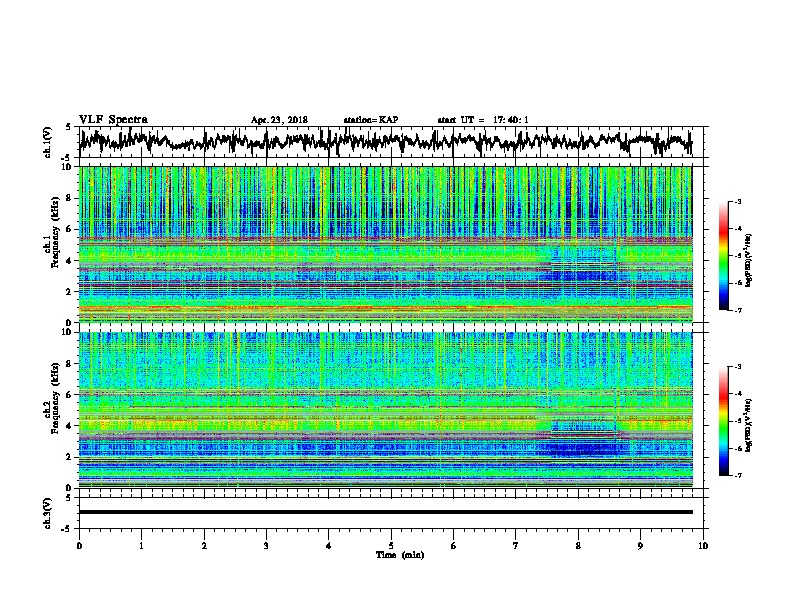This screenshot has width=792, height=612.
Task: Click the "-3" value on ch.1 colorbar
Action: point(737,201)
